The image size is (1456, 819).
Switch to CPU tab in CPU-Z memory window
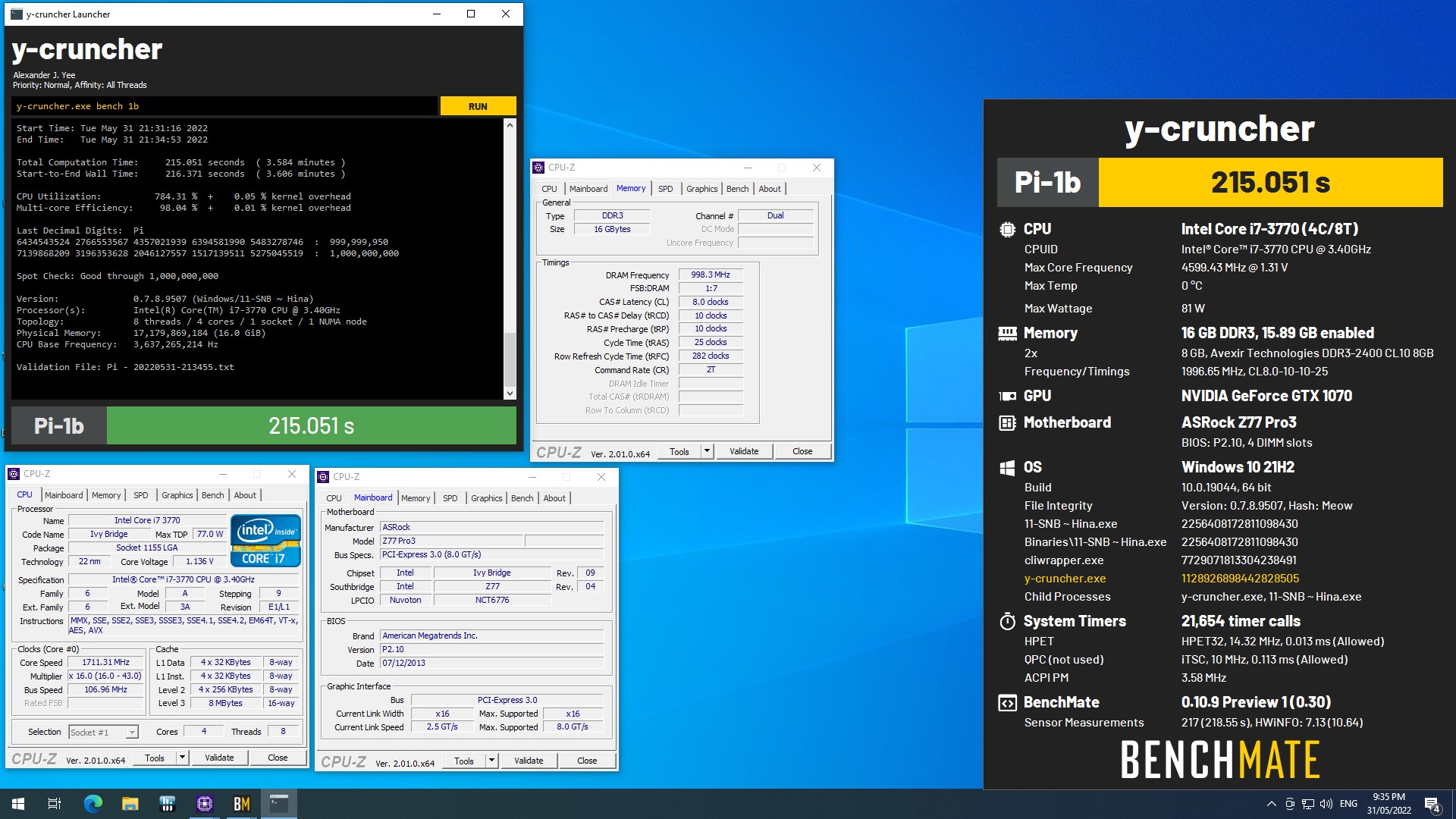click(549, 189)
